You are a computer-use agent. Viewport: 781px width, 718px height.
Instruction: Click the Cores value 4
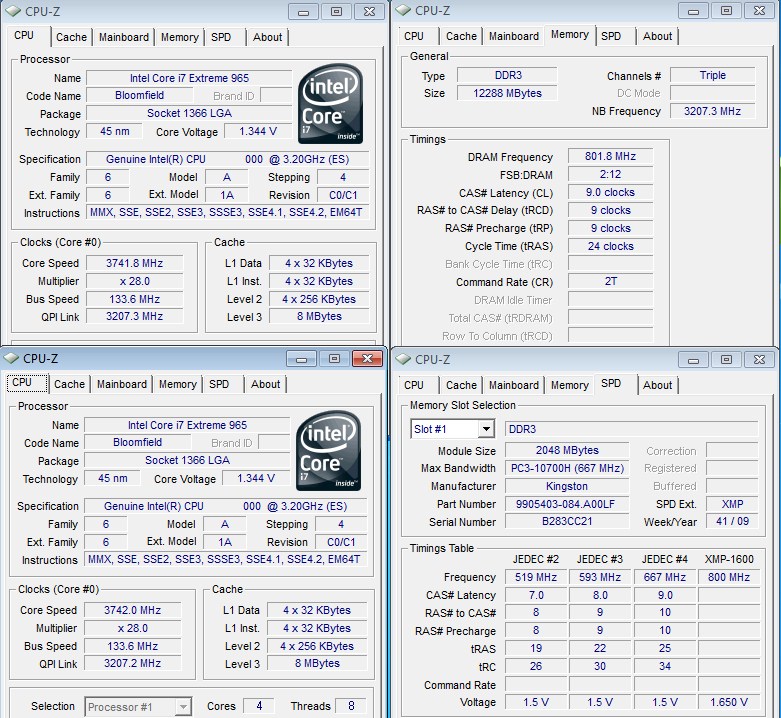click(259, 706)
